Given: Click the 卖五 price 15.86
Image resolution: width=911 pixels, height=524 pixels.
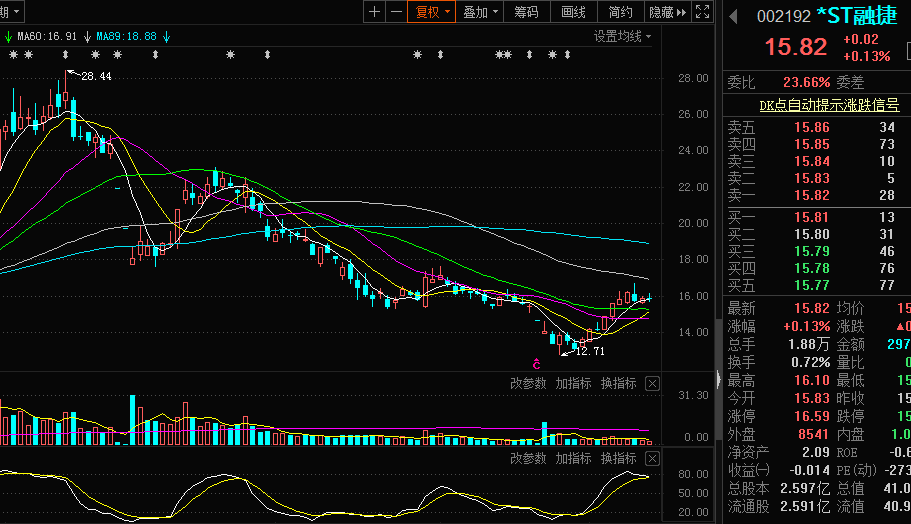Looking at the screenshot, I should pos(812,127).
